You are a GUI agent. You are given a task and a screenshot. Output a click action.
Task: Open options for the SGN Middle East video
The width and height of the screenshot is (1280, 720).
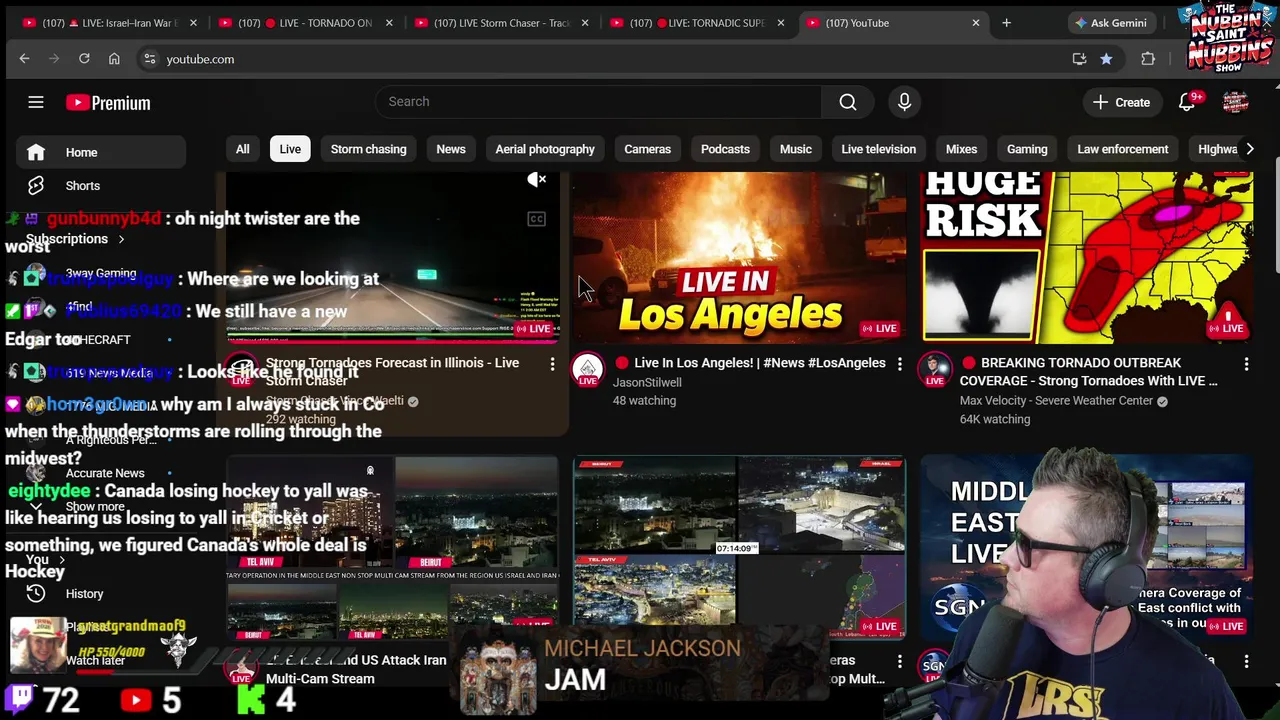click(x=1246, y=661)
